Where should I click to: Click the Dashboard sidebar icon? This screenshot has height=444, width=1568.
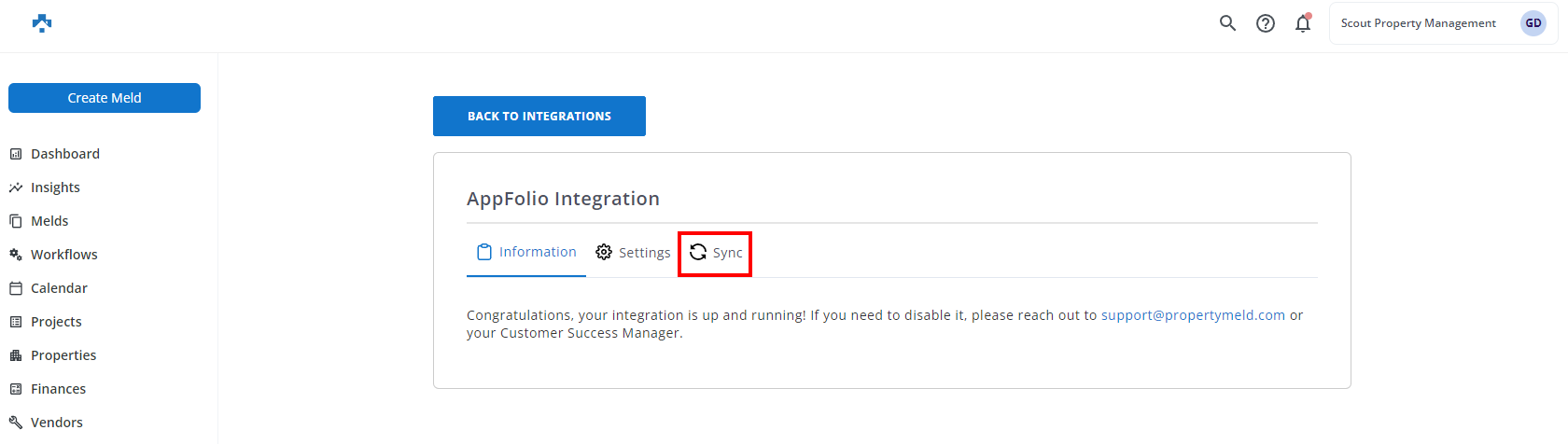[x=16, y=154]
